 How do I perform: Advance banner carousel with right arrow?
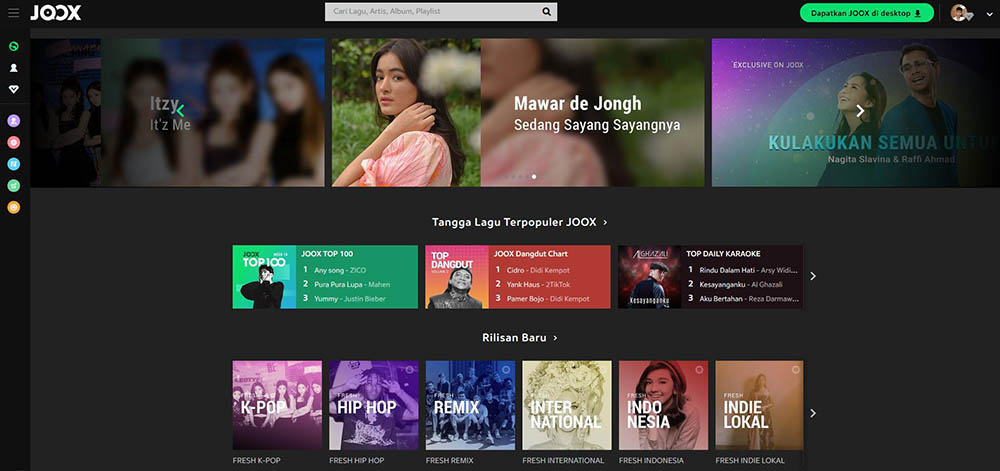[x=859, y=111]
